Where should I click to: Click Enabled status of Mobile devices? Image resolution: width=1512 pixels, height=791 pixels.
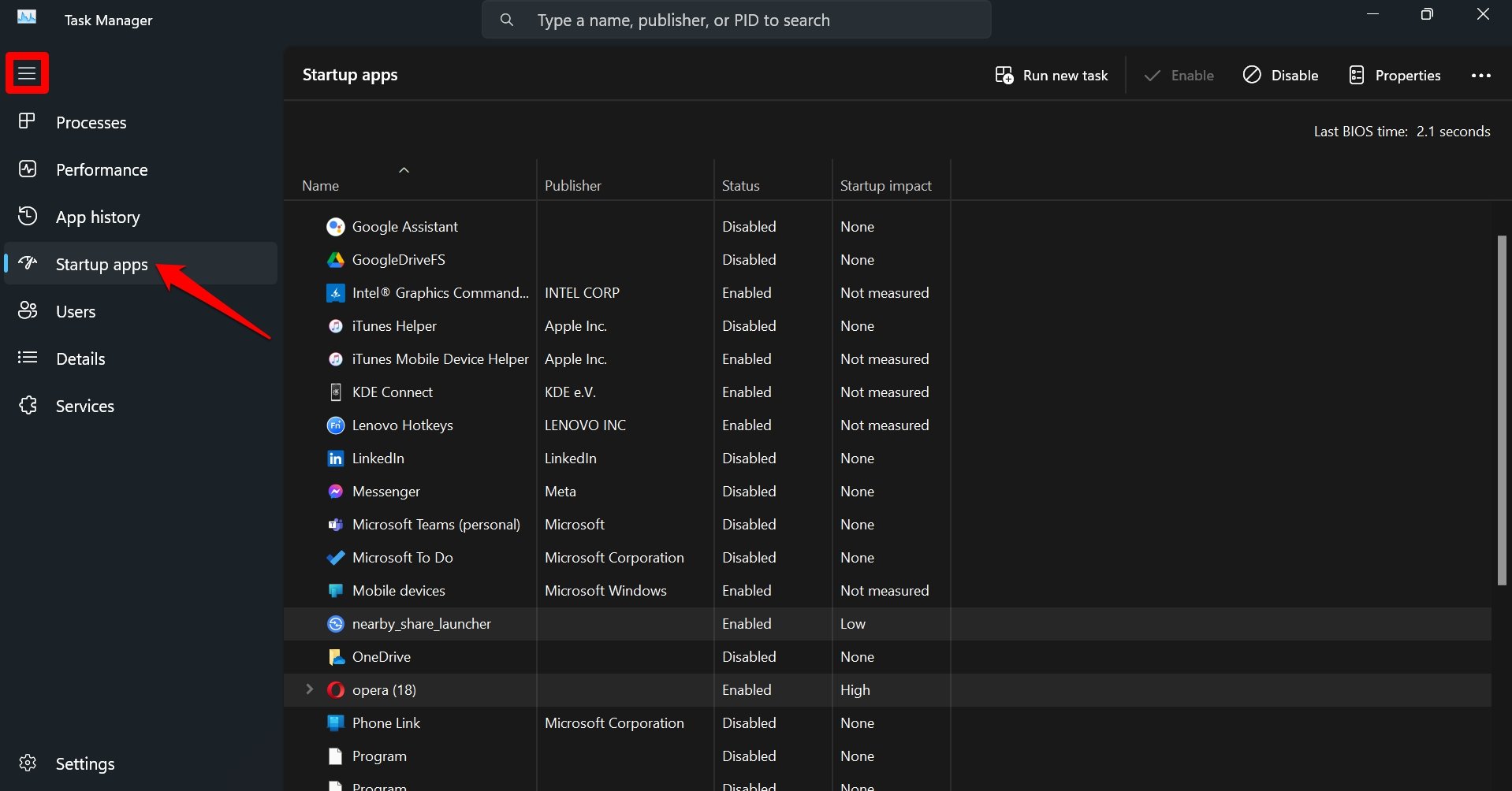747,591
